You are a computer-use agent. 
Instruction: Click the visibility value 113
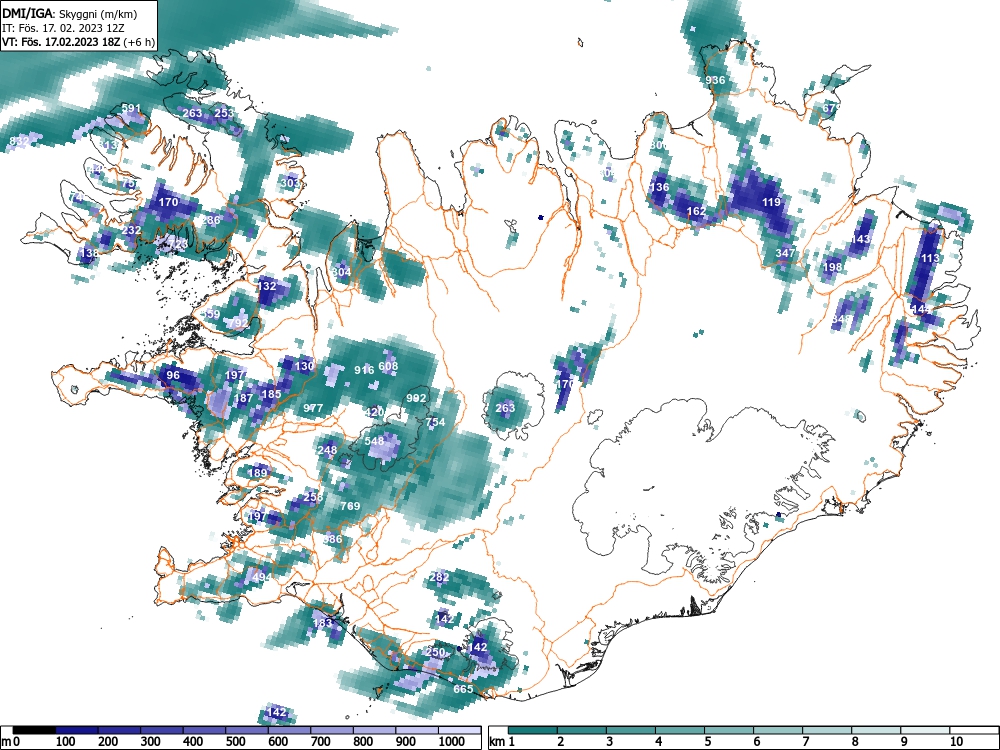click(930, 258)
